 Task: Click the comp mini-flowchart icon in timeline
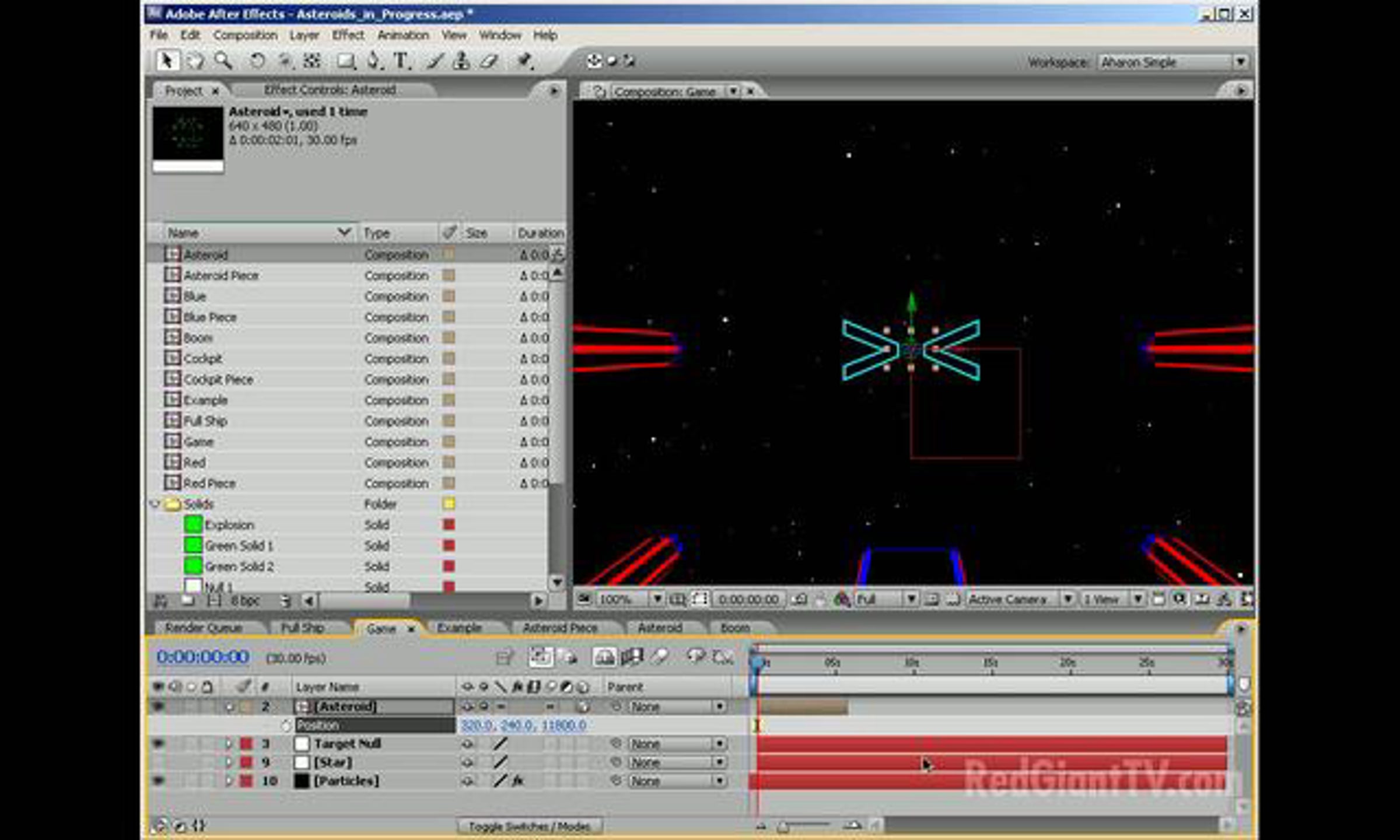coord(504,657)
